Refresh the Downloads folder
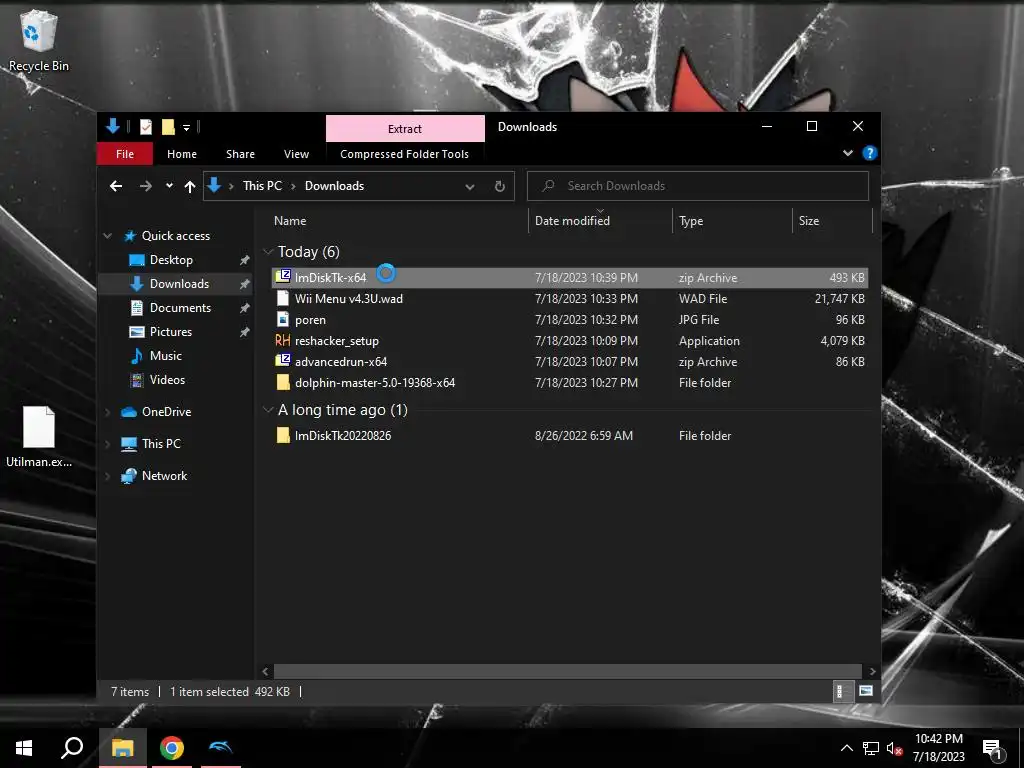Image resolution: width=1024 pixels, height=768 pixels. pos(500,186)
